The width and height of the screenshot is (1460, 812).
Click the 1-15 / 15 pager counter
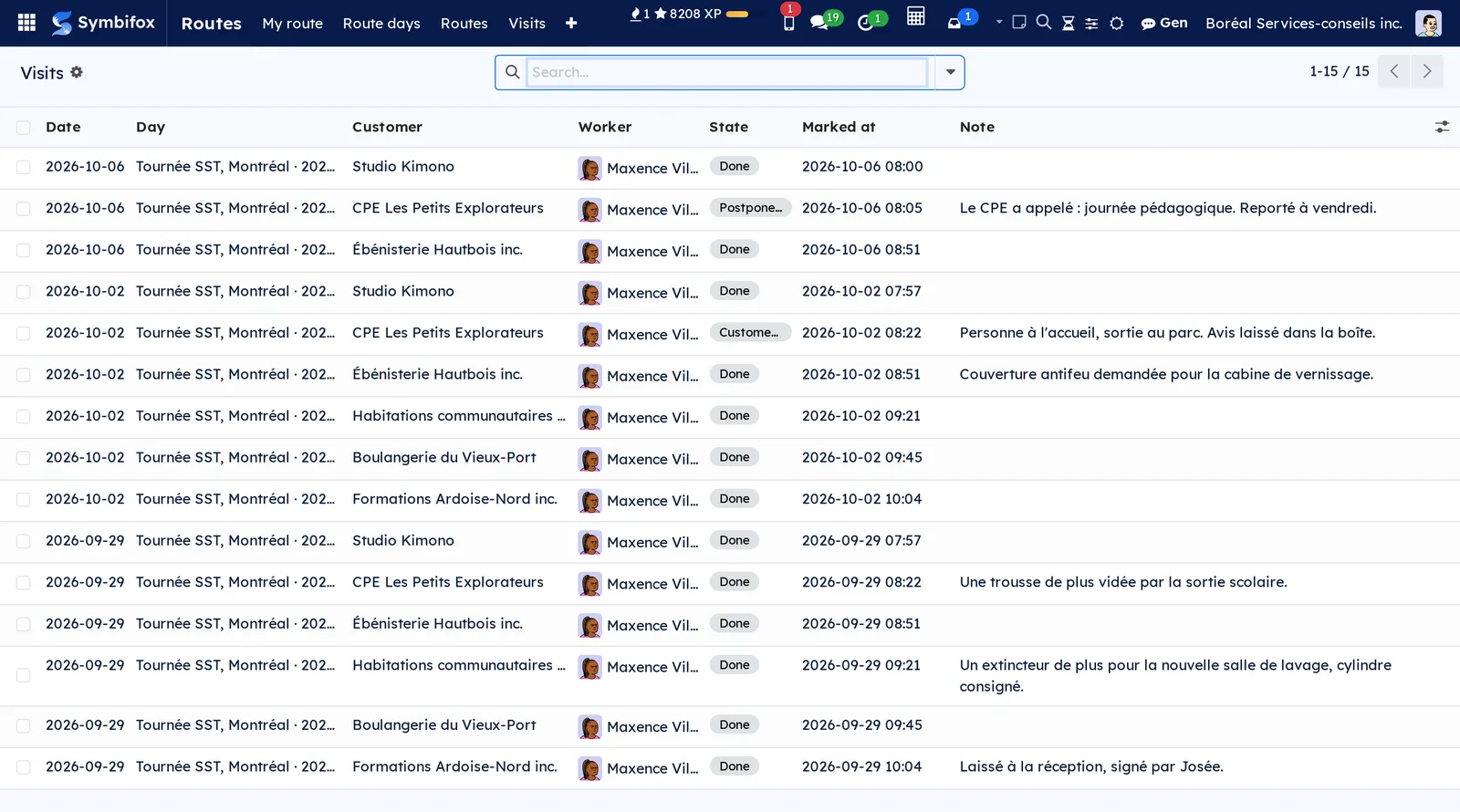point(1339,71)
